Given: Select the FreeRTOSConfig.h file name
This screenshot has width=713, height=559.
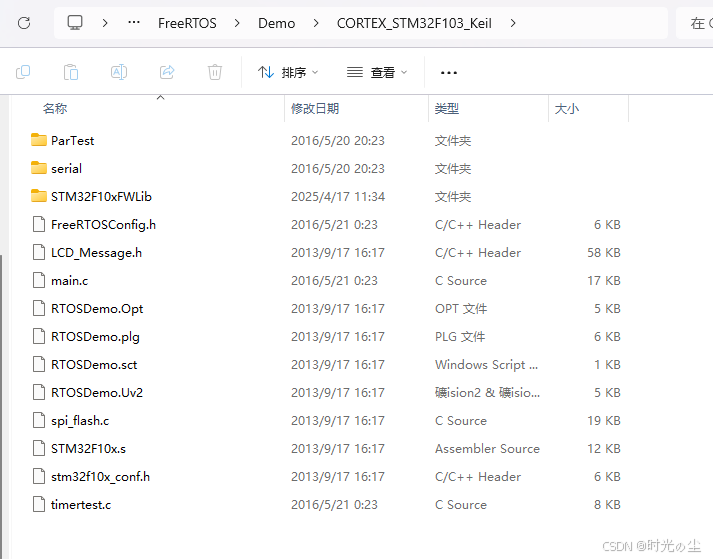Looking at the screenshot, I should point(103,225).
